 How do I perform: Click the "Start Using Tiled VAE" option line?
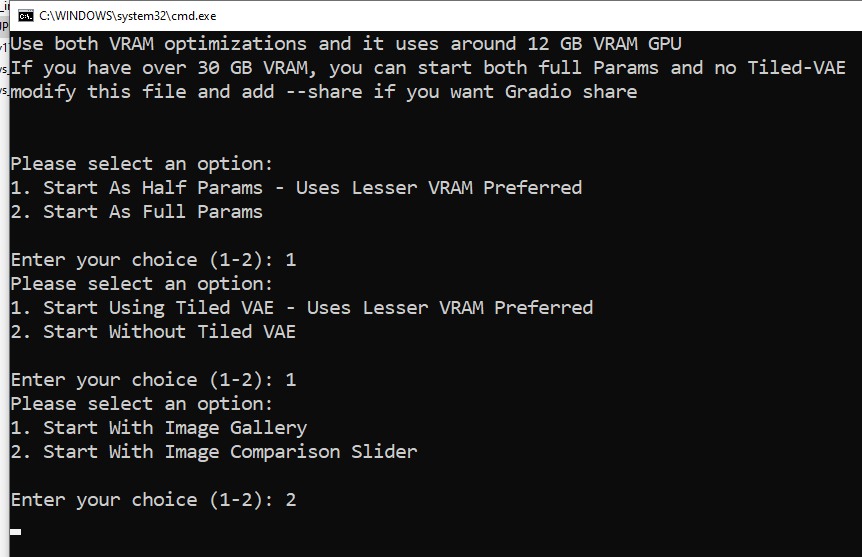301,308
